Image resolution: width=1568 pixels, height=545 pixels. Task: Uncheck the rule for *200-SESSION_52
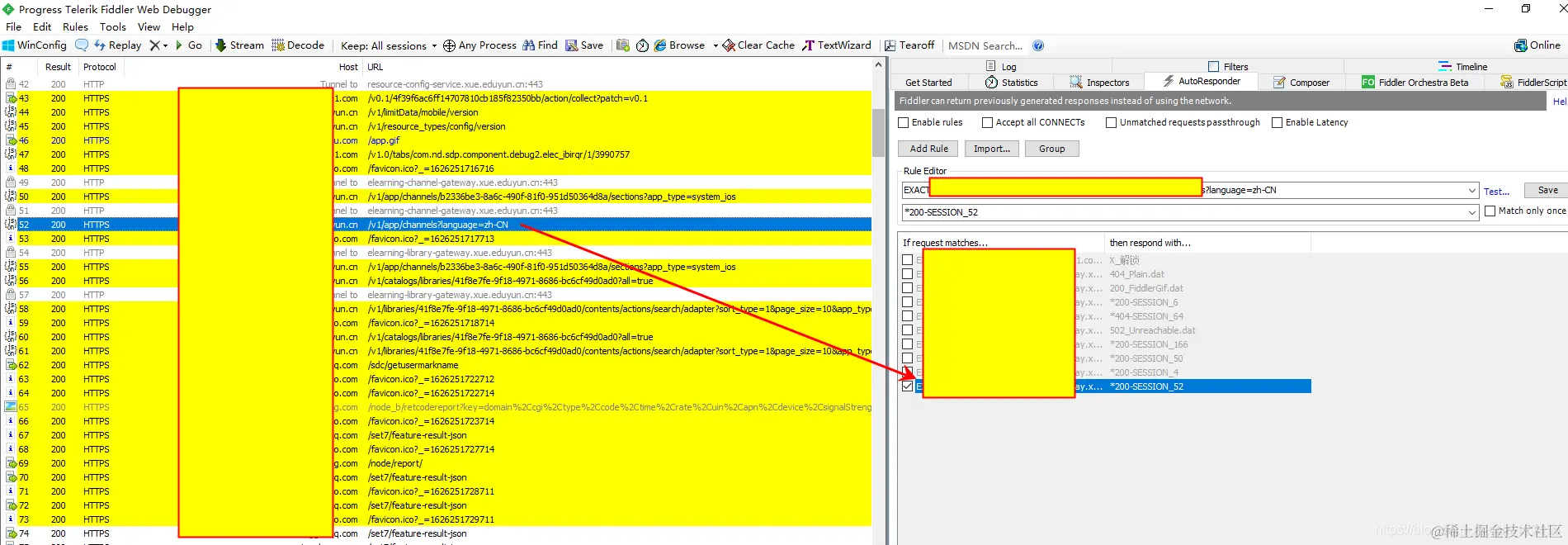pyautogui.click(x=908, y=386)
